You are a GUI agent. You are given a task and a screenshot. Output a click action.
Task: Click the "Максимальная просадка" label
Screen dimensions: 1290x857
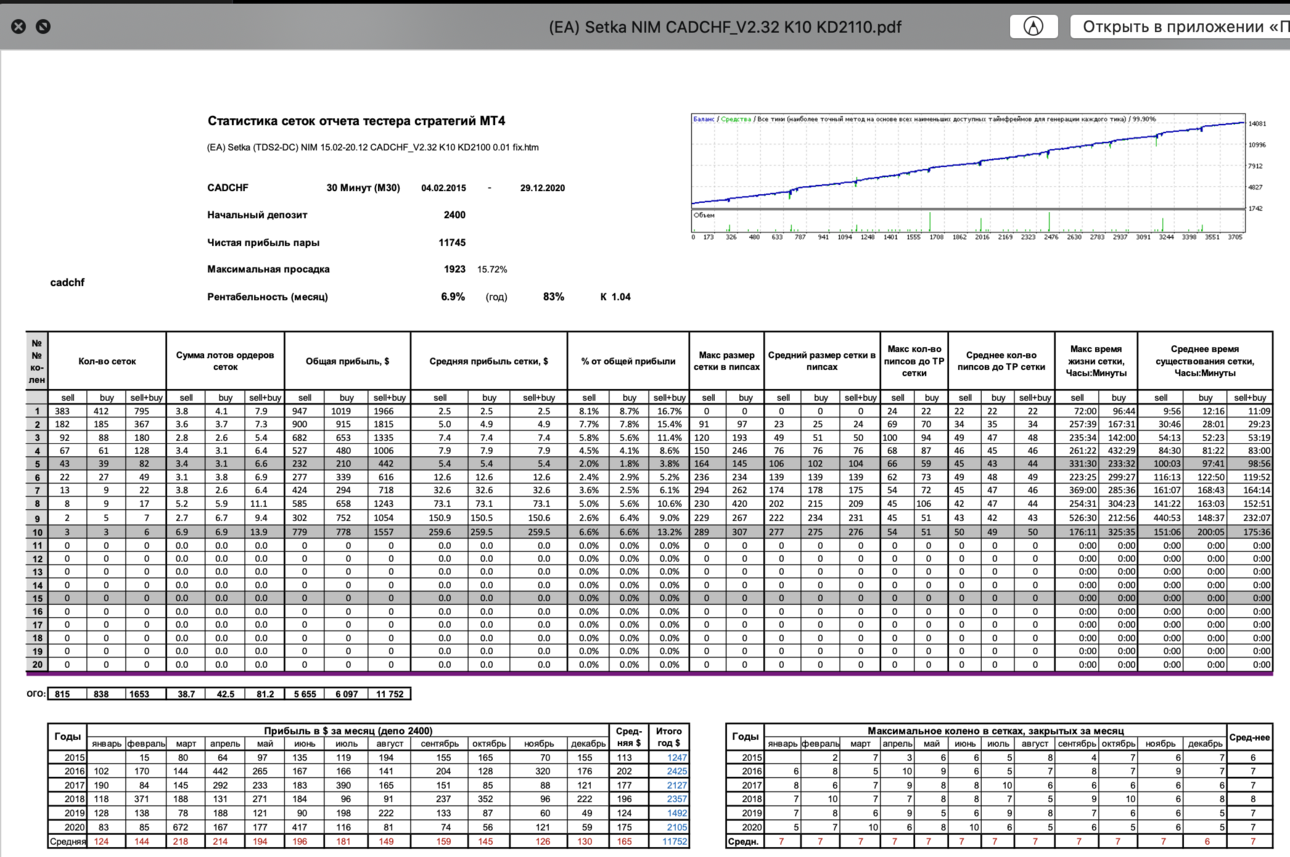pyautogui.click(x=268, y=269)
